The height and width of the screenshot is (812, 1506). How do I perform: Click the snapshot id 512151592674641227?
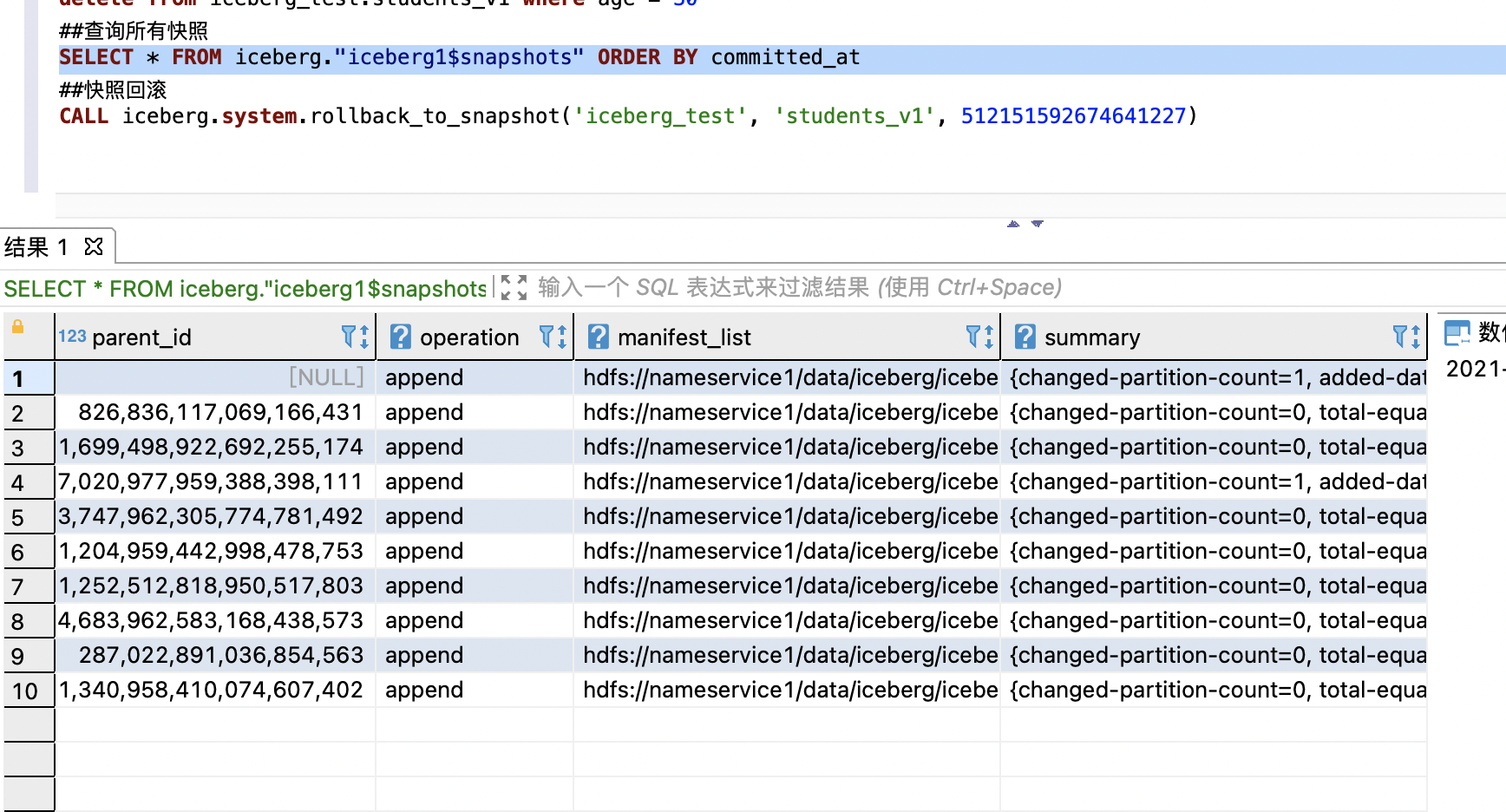coord(1073,116)
